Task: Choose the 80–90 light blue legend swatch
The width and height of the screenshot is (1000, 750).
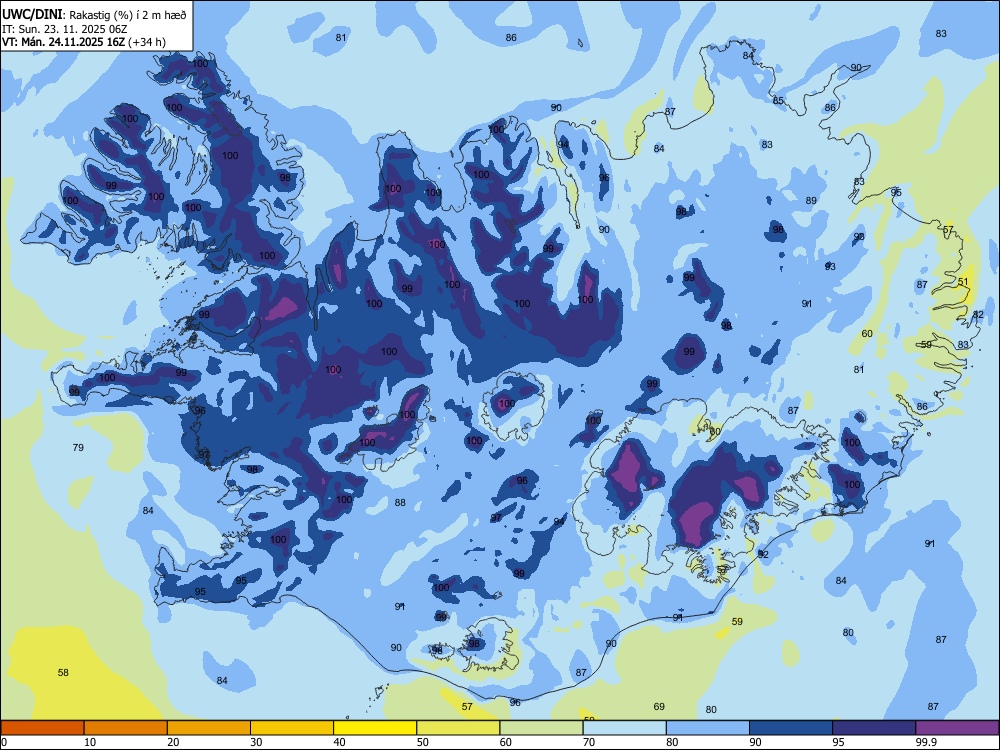Action: (707, 728)
